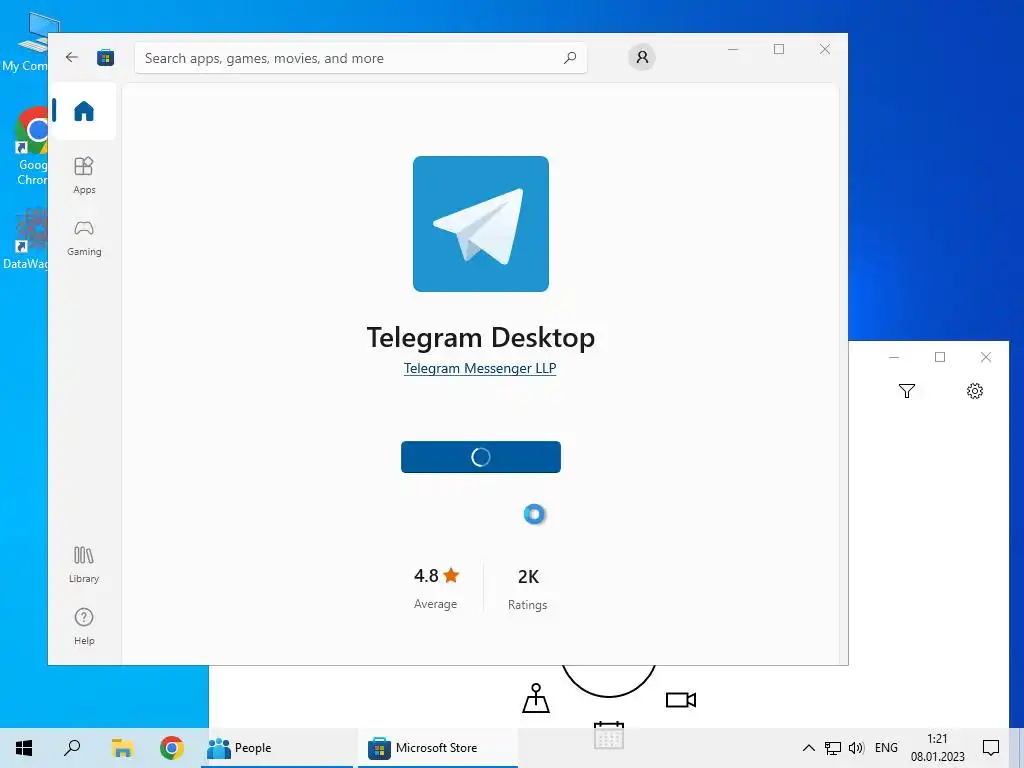Switch to the People taskbar app
The width and height of the screenshot is (1024, 768).
point(279,748)
